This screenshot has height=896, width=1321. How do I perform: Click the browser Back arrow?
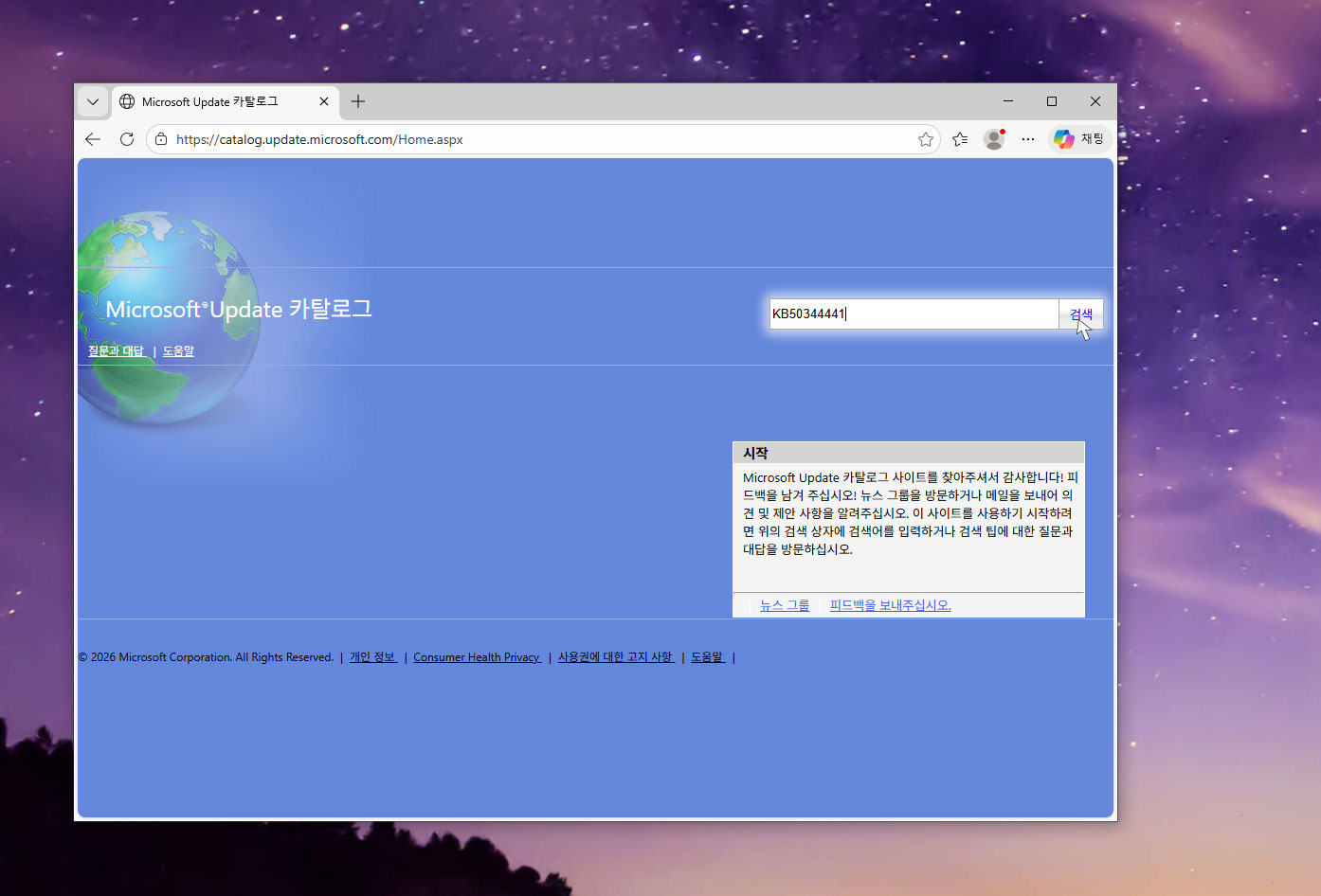point(93,139)
